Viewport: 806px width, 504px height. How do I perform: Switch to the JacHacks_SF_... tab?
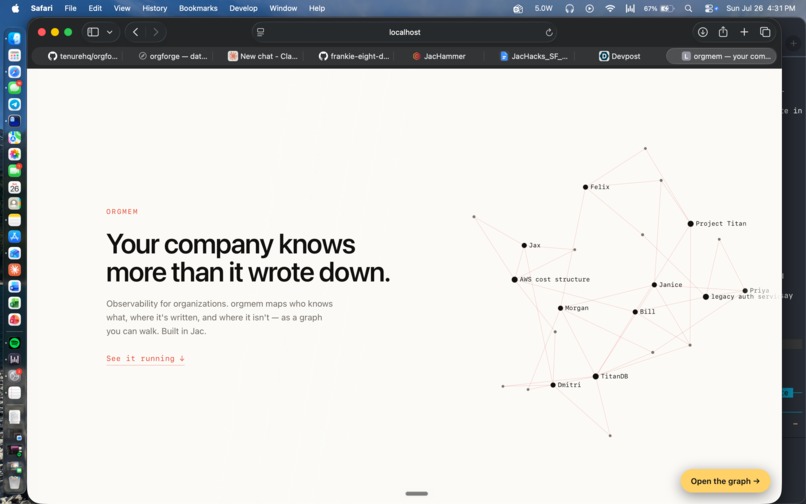click(534, 56)
